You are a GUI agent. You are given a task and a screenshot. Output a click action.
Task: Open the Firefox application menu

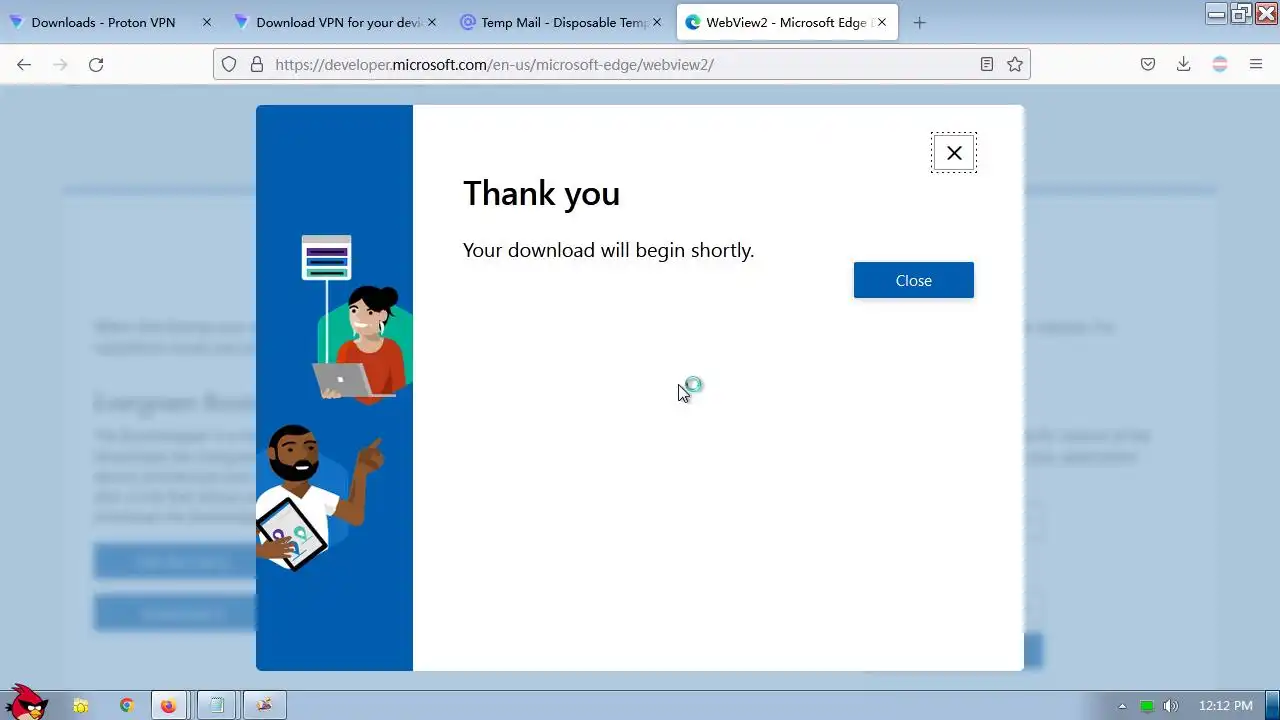(x=1256, y=64)
